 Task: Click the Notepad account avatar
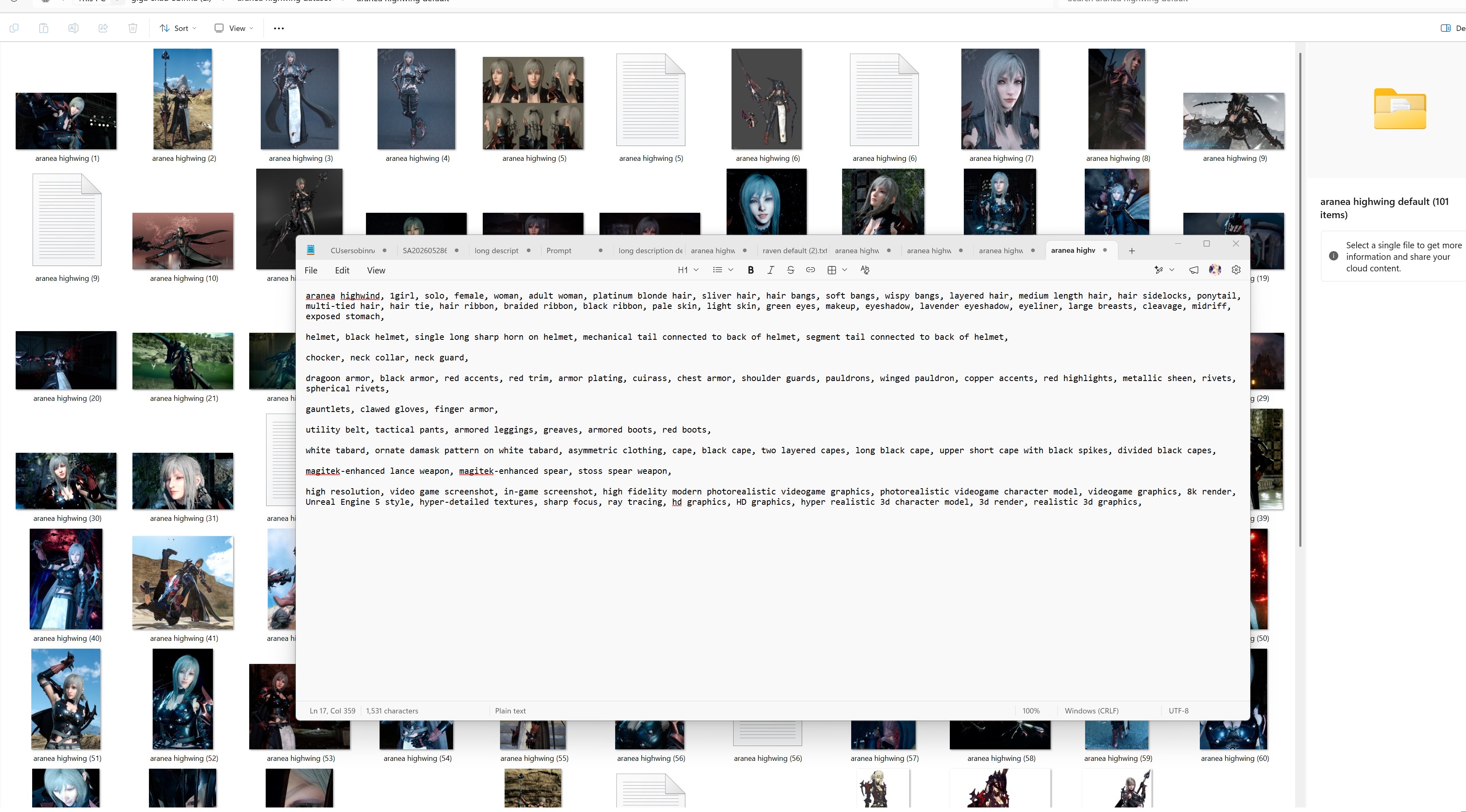coord(1215,270)
